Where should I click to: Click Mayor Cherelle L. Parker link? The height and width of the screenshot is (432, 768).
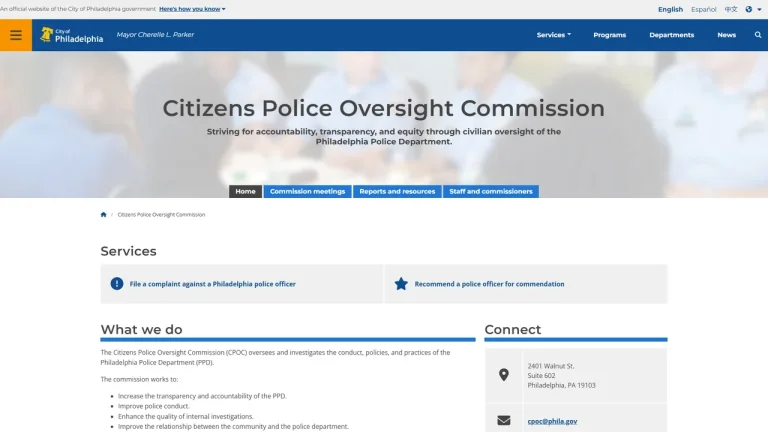point(155,35)
